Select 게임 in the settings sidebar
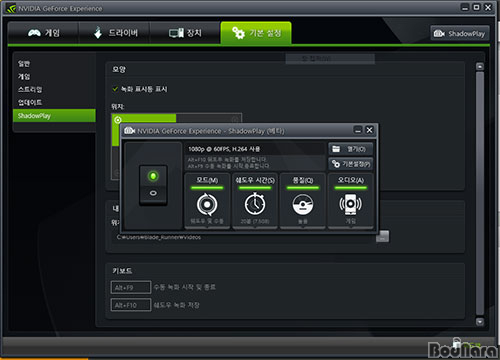The image size is (500, 360). pyautogui.click(x=24, y=76)
